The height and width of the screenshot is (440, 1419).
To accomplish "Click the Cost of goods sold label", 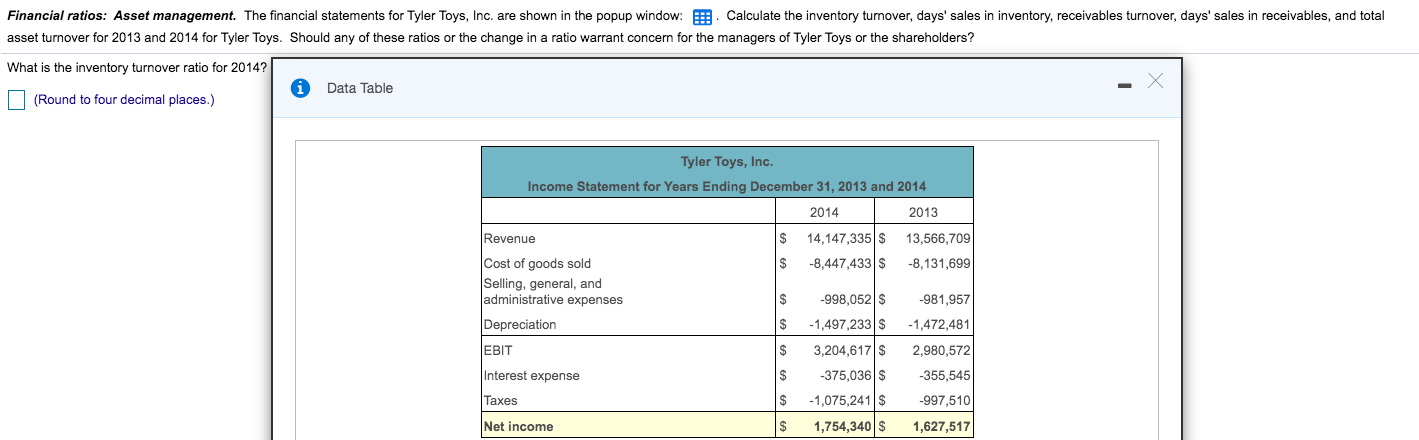I will point(537,264).
